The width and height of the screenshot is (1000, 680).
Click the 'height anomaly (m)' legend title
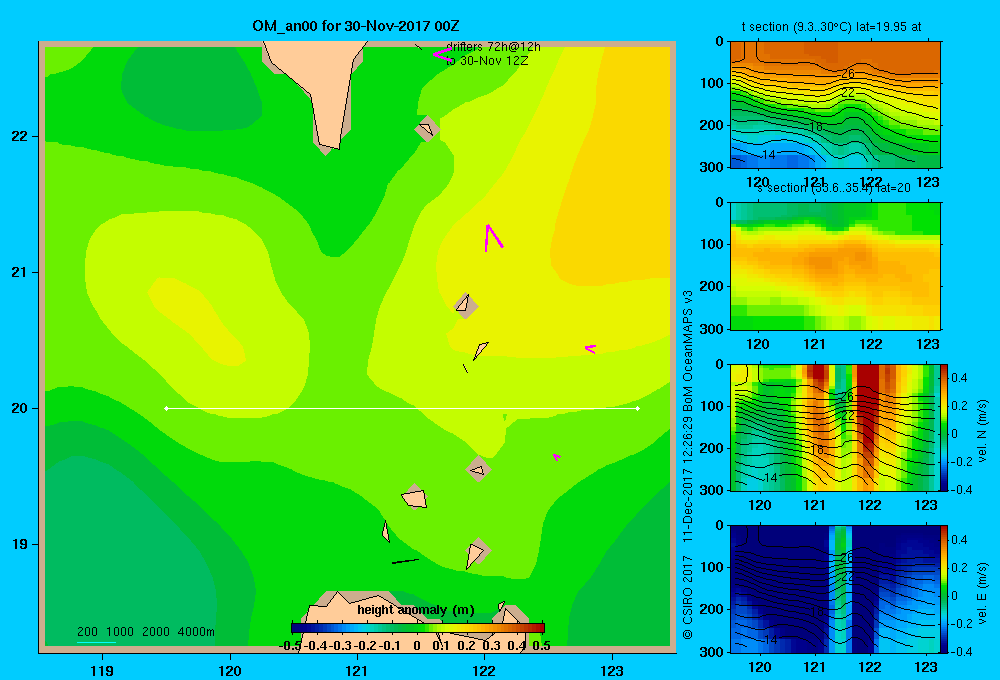[416, 610]
